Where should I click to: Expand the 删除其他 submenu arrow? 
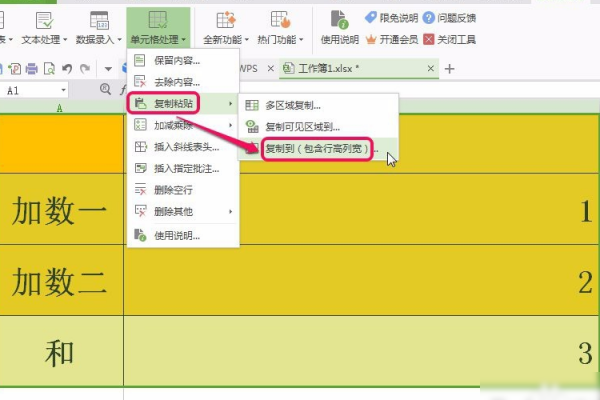(x=230, y=211)
